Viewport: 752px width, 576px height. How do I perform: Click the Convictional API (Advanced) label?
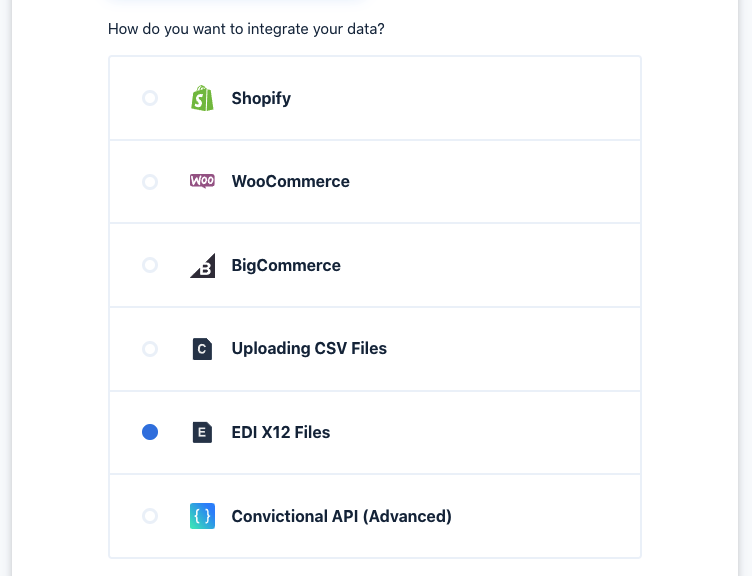tap(341, 516)
